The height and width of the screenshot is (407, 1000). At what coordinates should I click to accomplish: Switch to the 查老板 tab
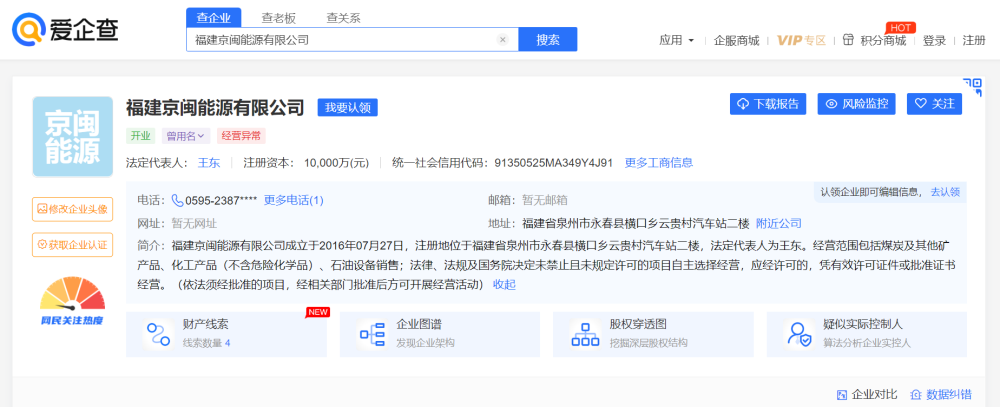[x=279, y=18]
